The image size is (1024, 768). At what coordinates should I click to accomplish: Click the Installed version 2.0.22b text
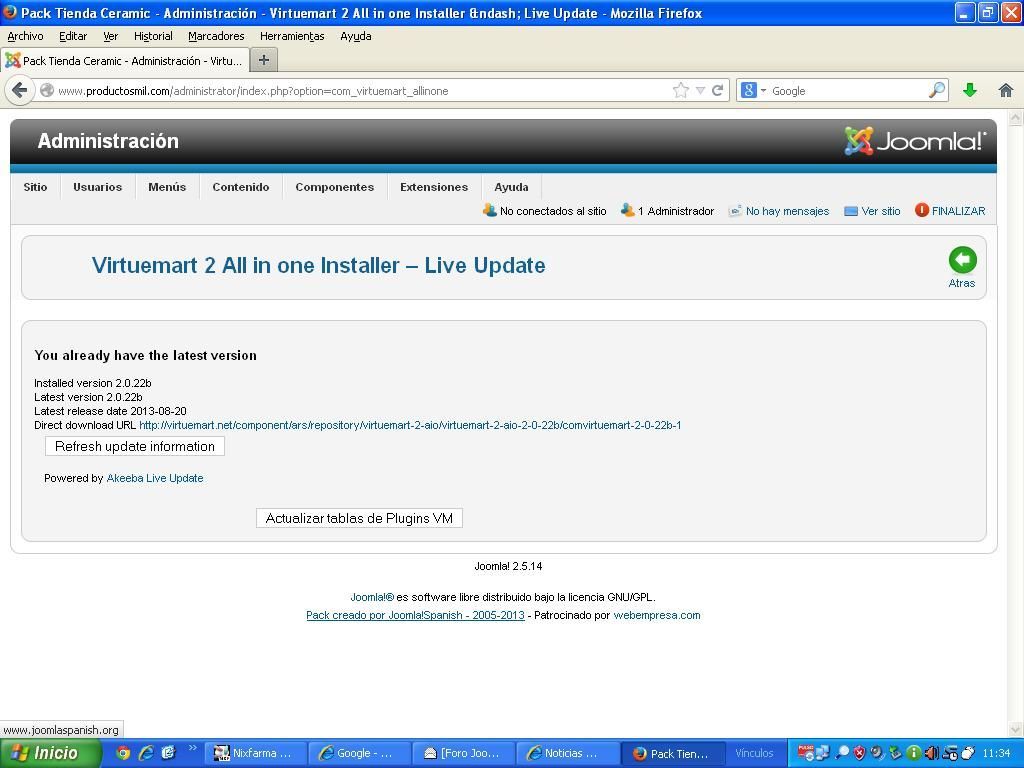tap(93, 383)
